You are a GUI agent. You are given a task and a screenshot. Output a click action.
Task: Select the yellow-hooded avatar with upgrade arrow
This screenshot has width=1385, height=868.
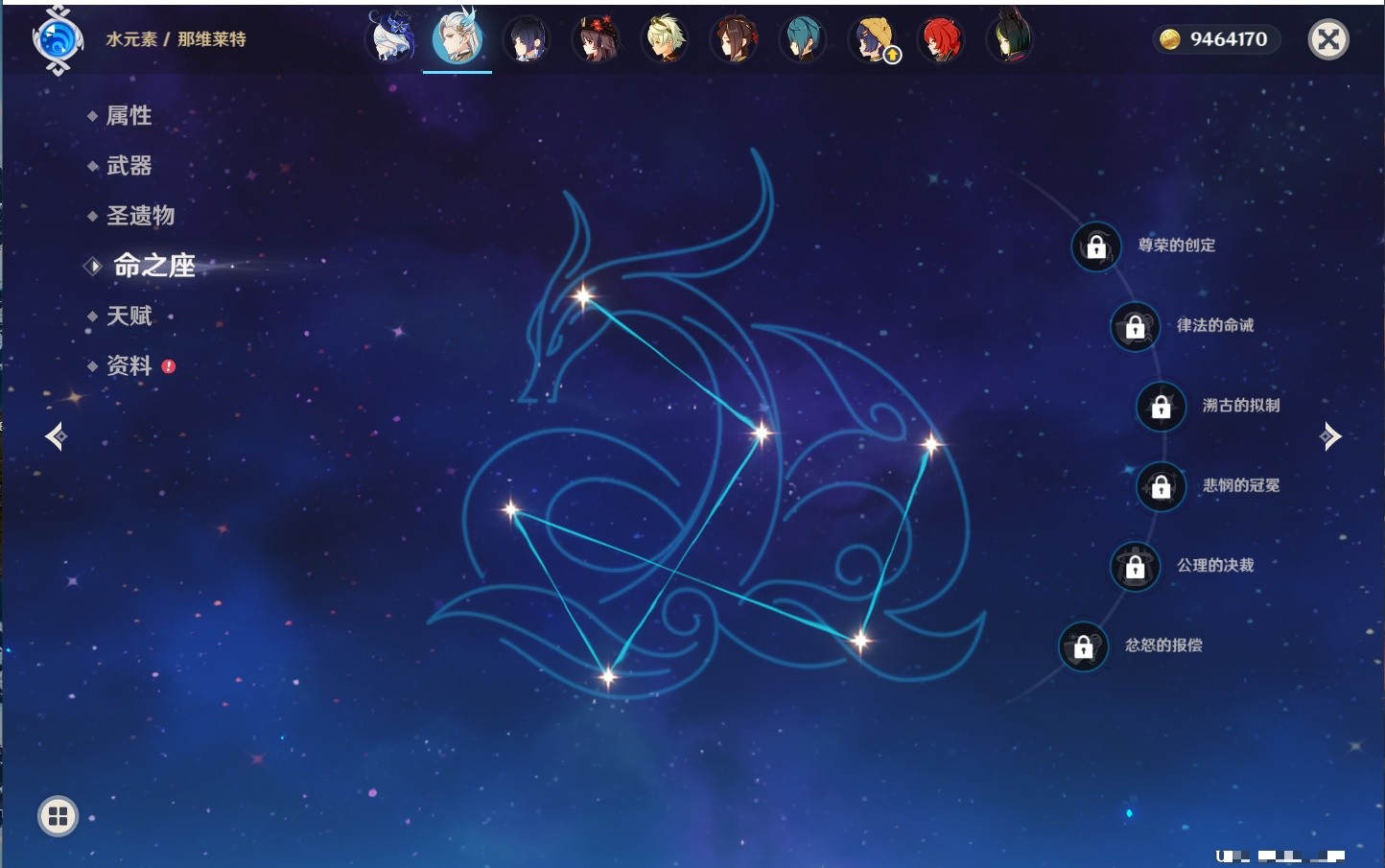click(x=873, y=40)
